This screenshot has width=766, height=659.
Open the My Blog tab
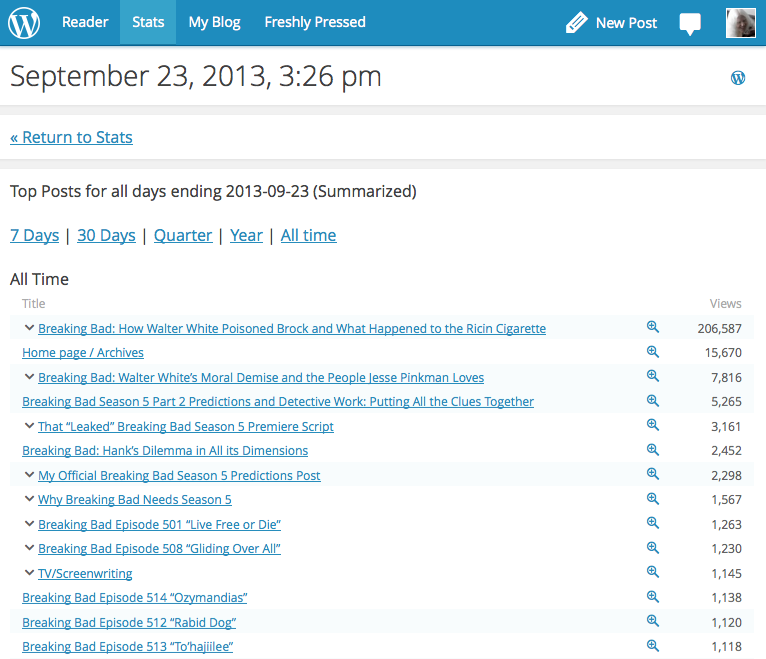click(214, 22)
